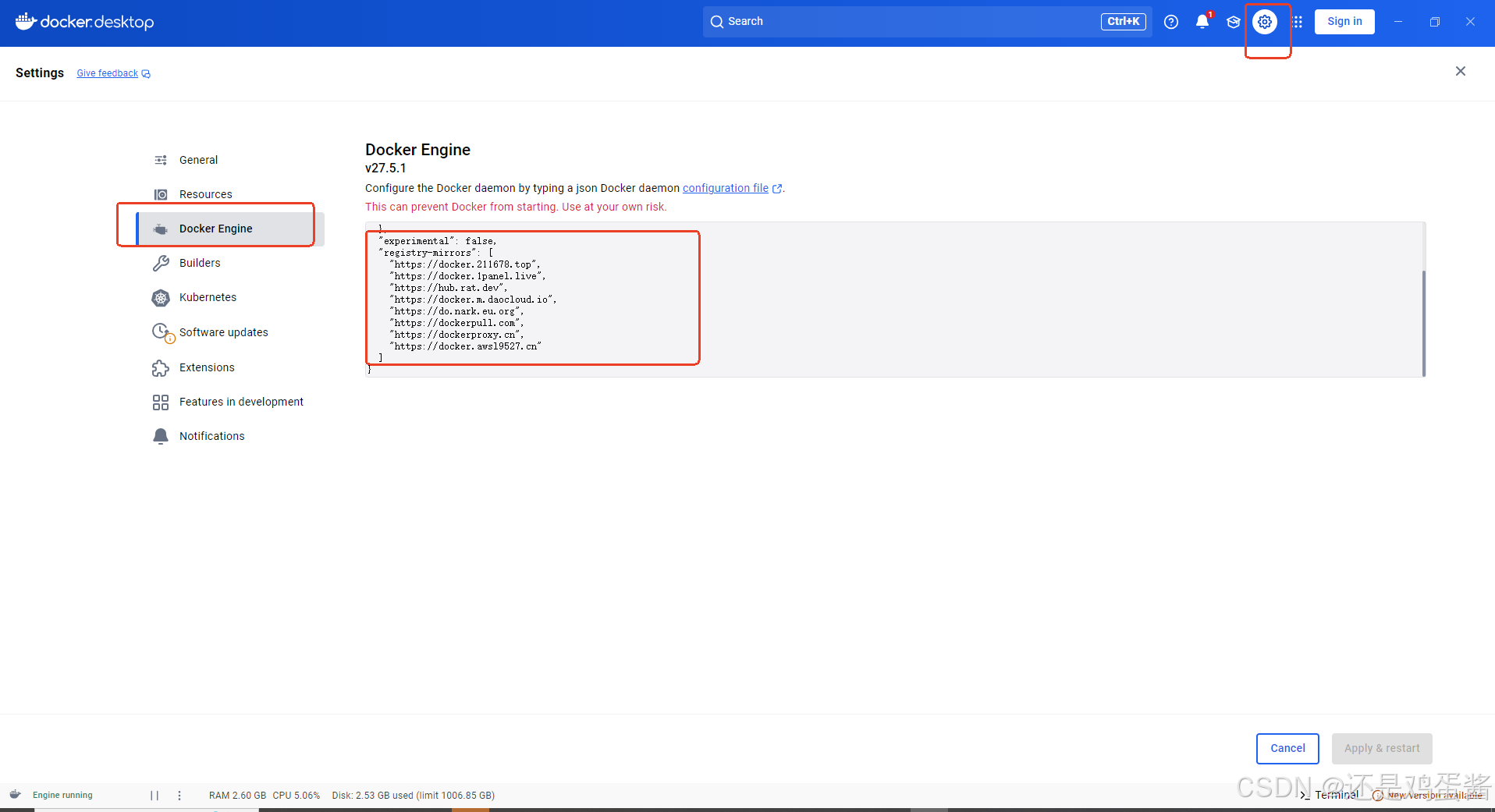This screenshot has width=1495, height=812.
Task: Open the configuration file link
Action: pos(726,188)
